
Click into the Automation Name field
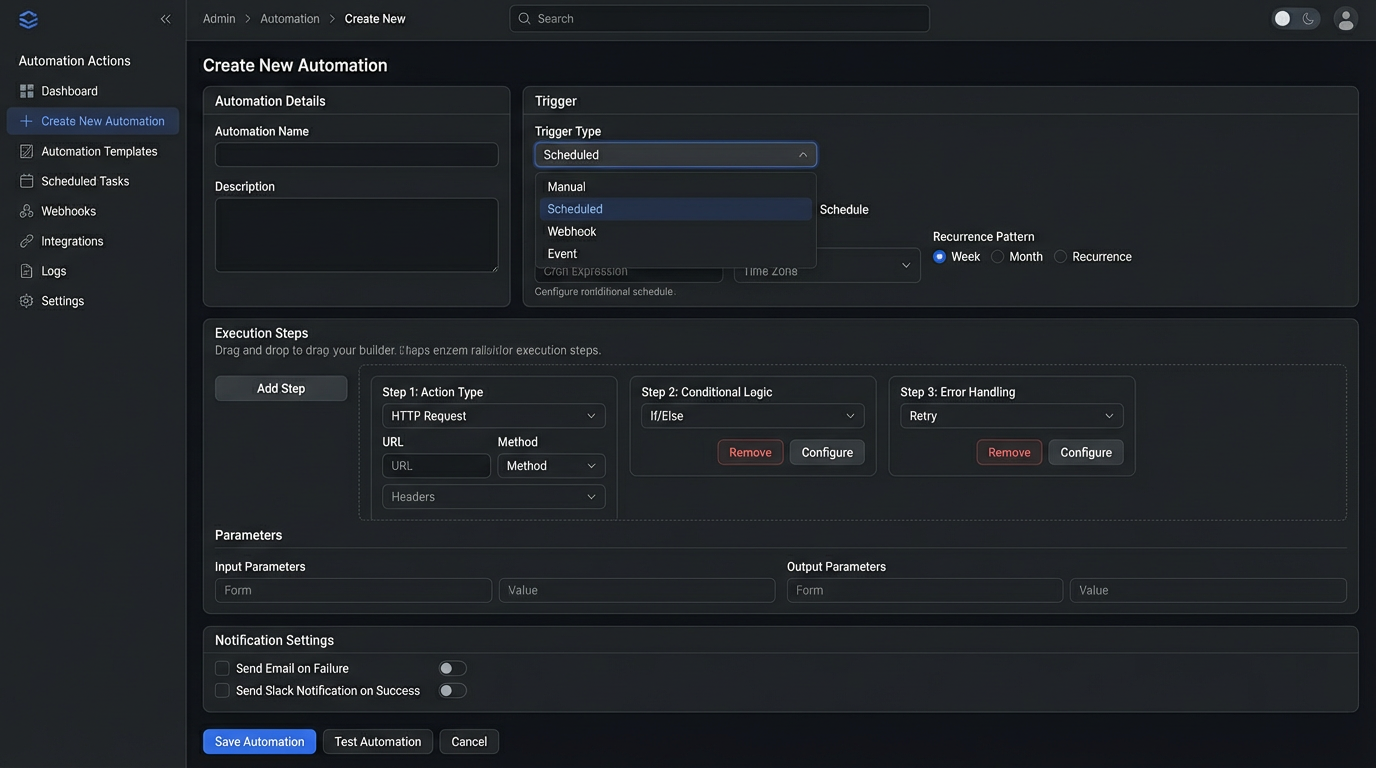(x=356, y=155)
